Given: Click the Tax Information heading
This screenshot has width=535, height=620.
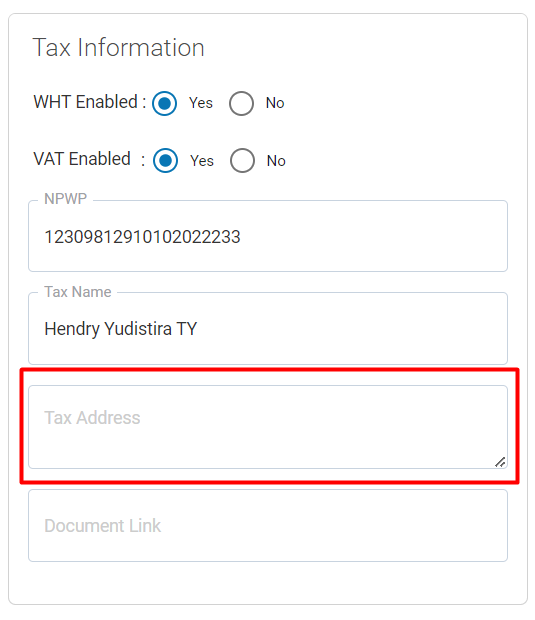Looking at the screenshot, I should (118, 48).
